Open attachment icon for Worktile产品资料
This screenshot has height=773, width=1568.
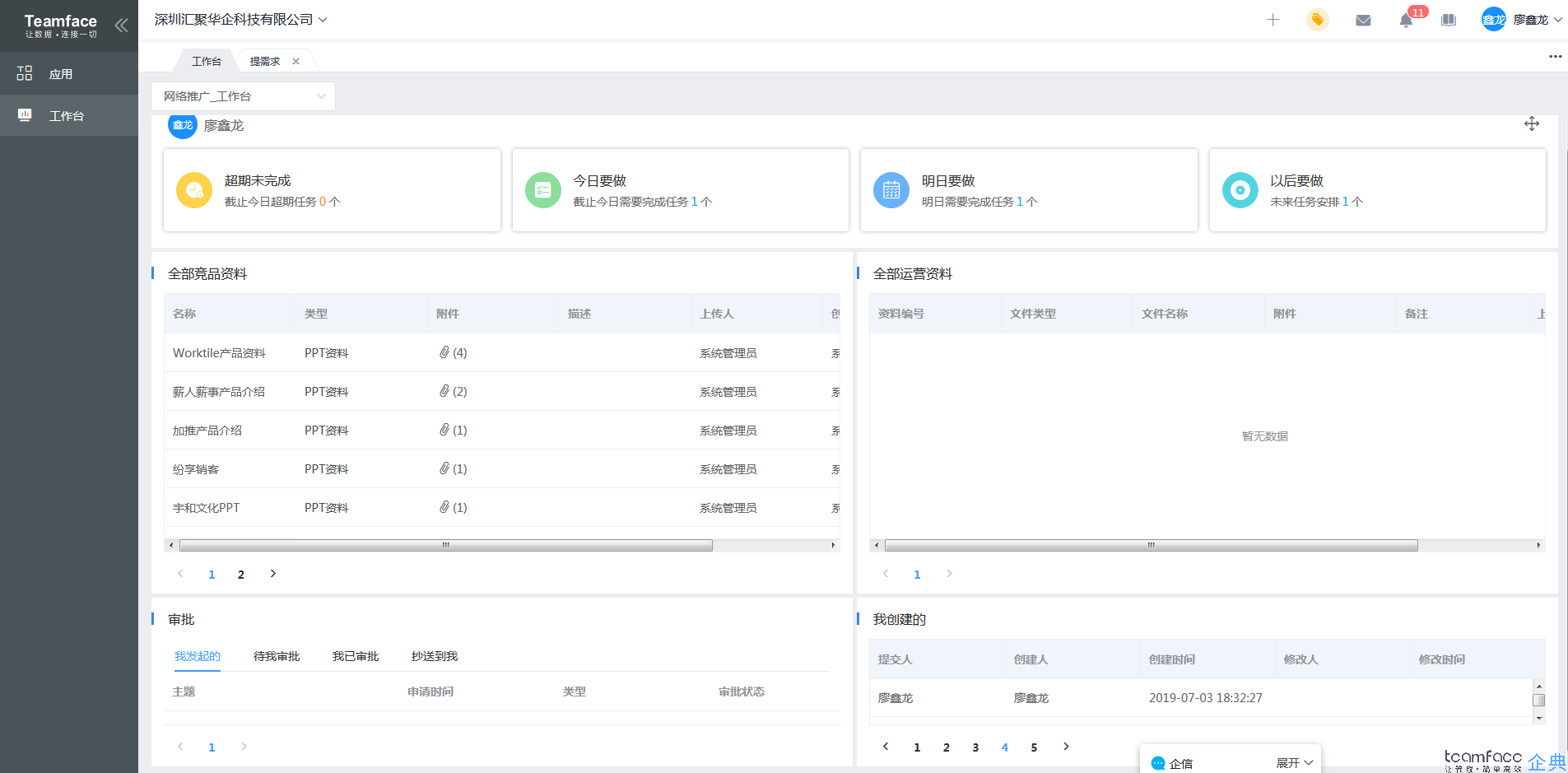(444, 352)
